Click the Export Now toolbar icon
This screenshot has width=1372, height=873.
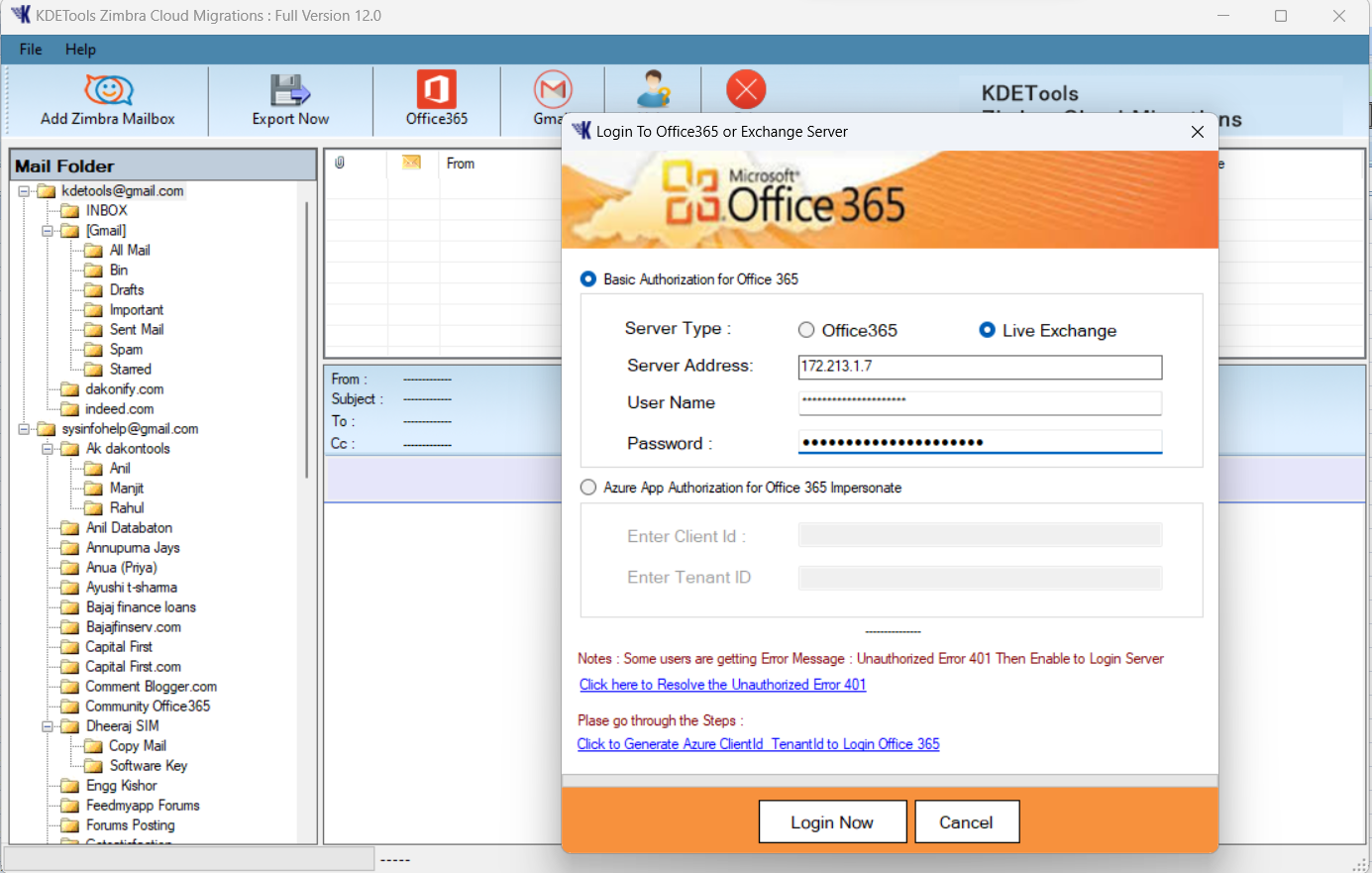[290, 90]
